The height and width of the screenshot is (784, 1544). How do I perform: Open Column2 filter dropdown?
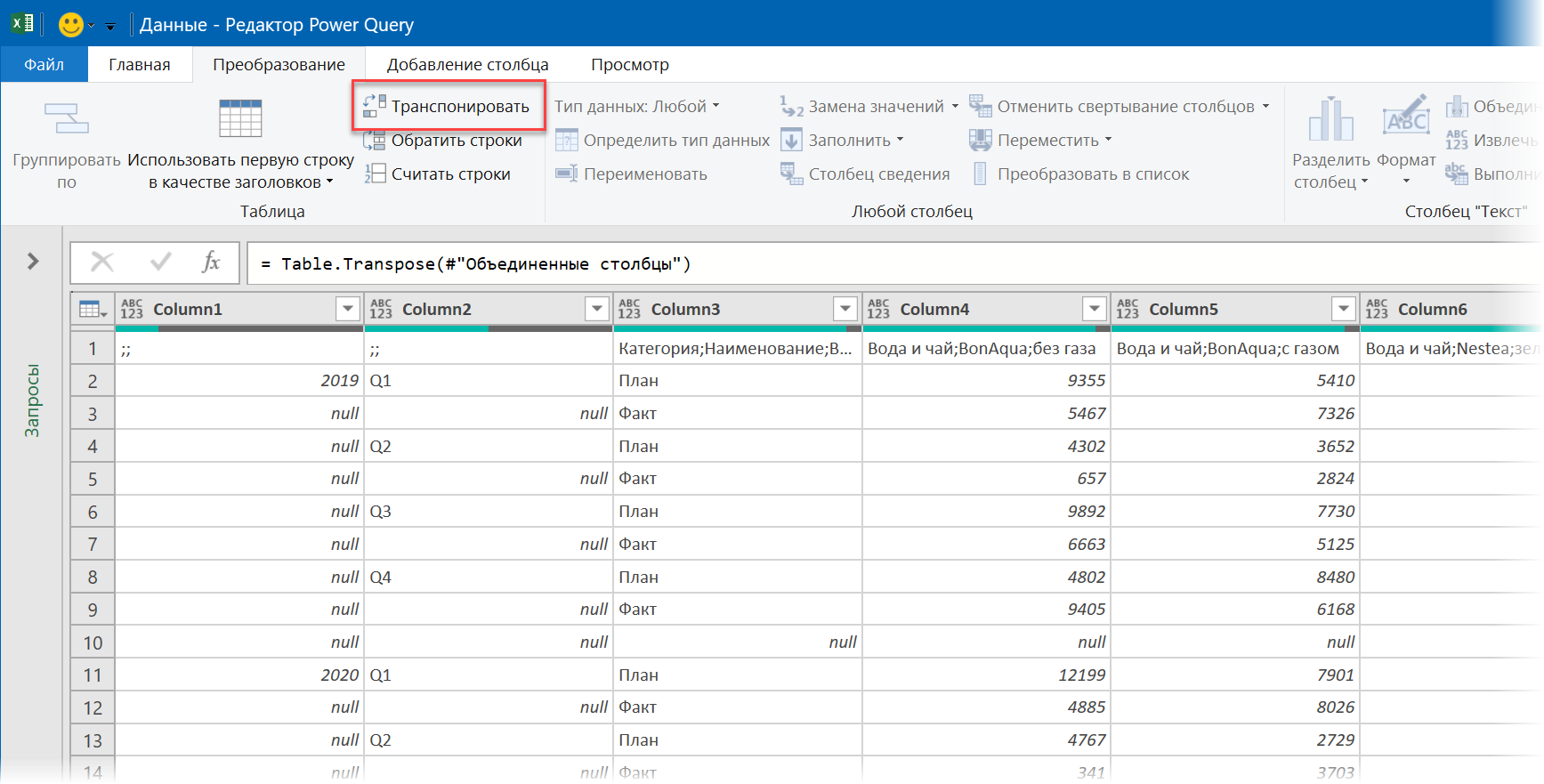tap(597, 309)
